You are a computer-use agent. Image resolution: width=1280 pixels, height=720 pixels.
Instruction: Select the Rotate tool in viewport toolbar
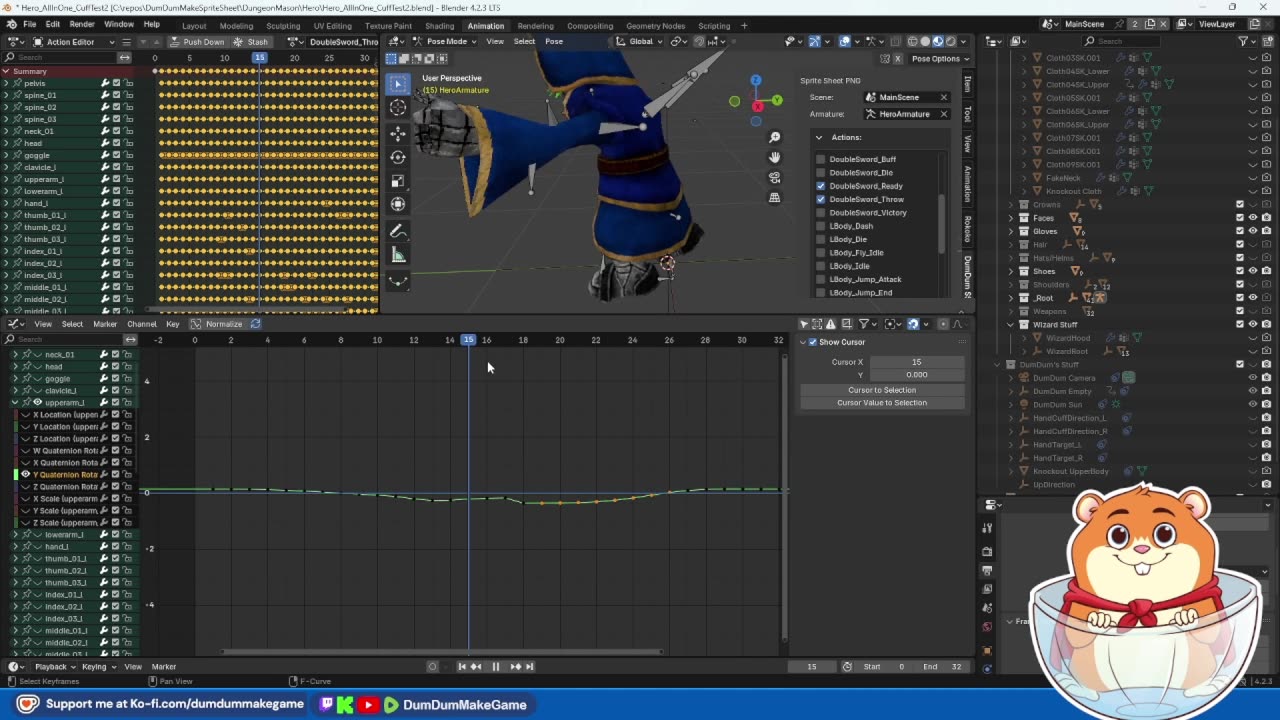click(398, 157)
